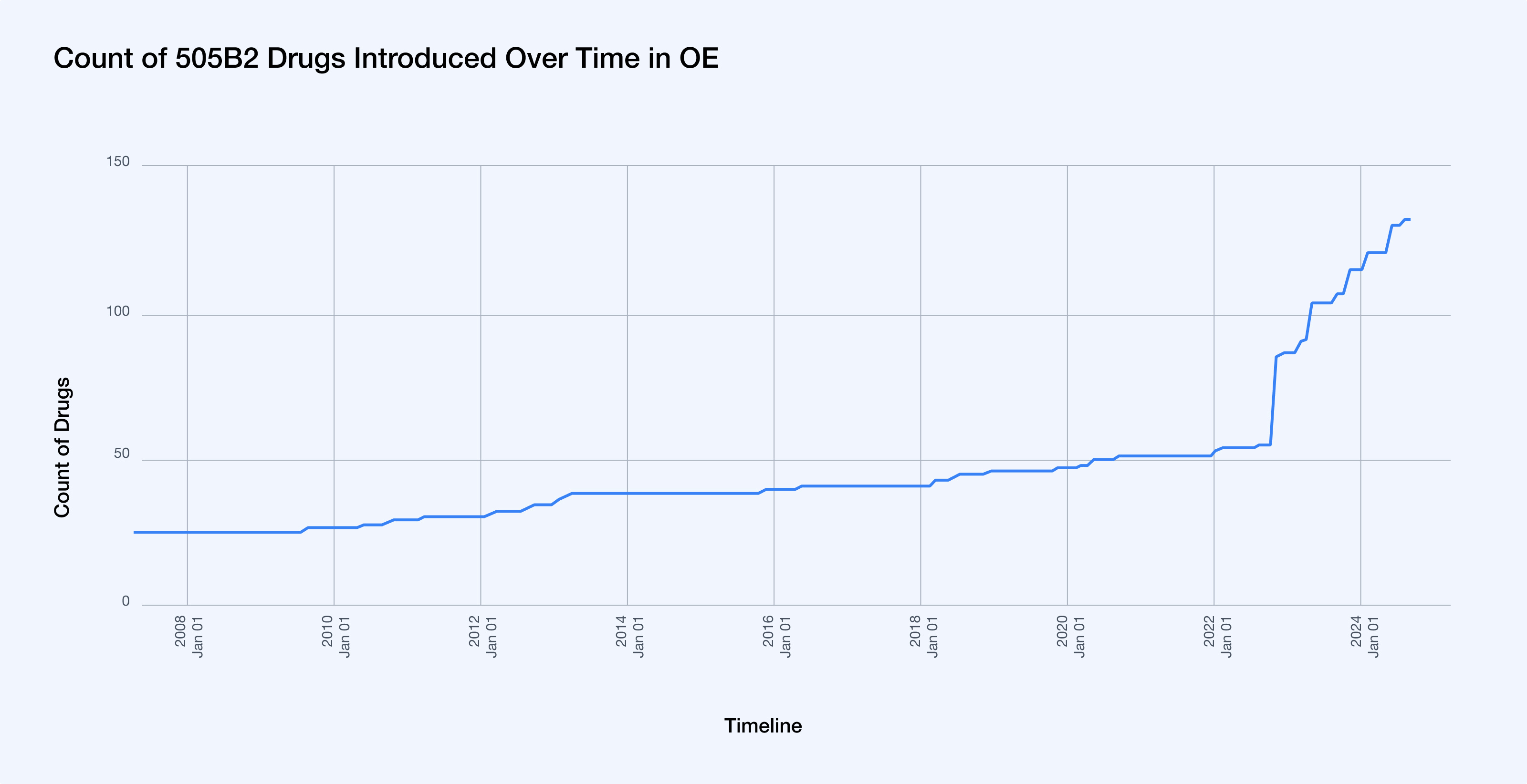Click the steep late-2022 jump in the line
Screen dimensions: 1527x784
(1273, 401)
